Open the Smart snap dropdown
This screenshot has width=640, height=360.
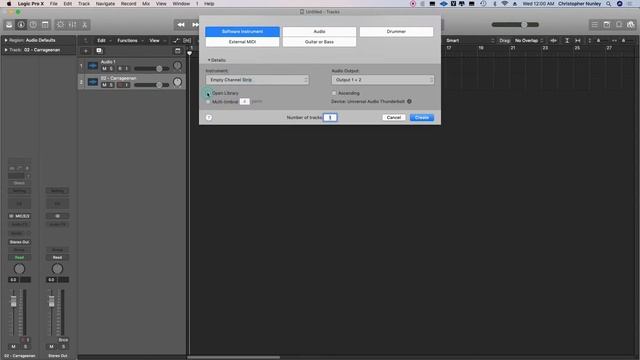click(x=470, y=40)
